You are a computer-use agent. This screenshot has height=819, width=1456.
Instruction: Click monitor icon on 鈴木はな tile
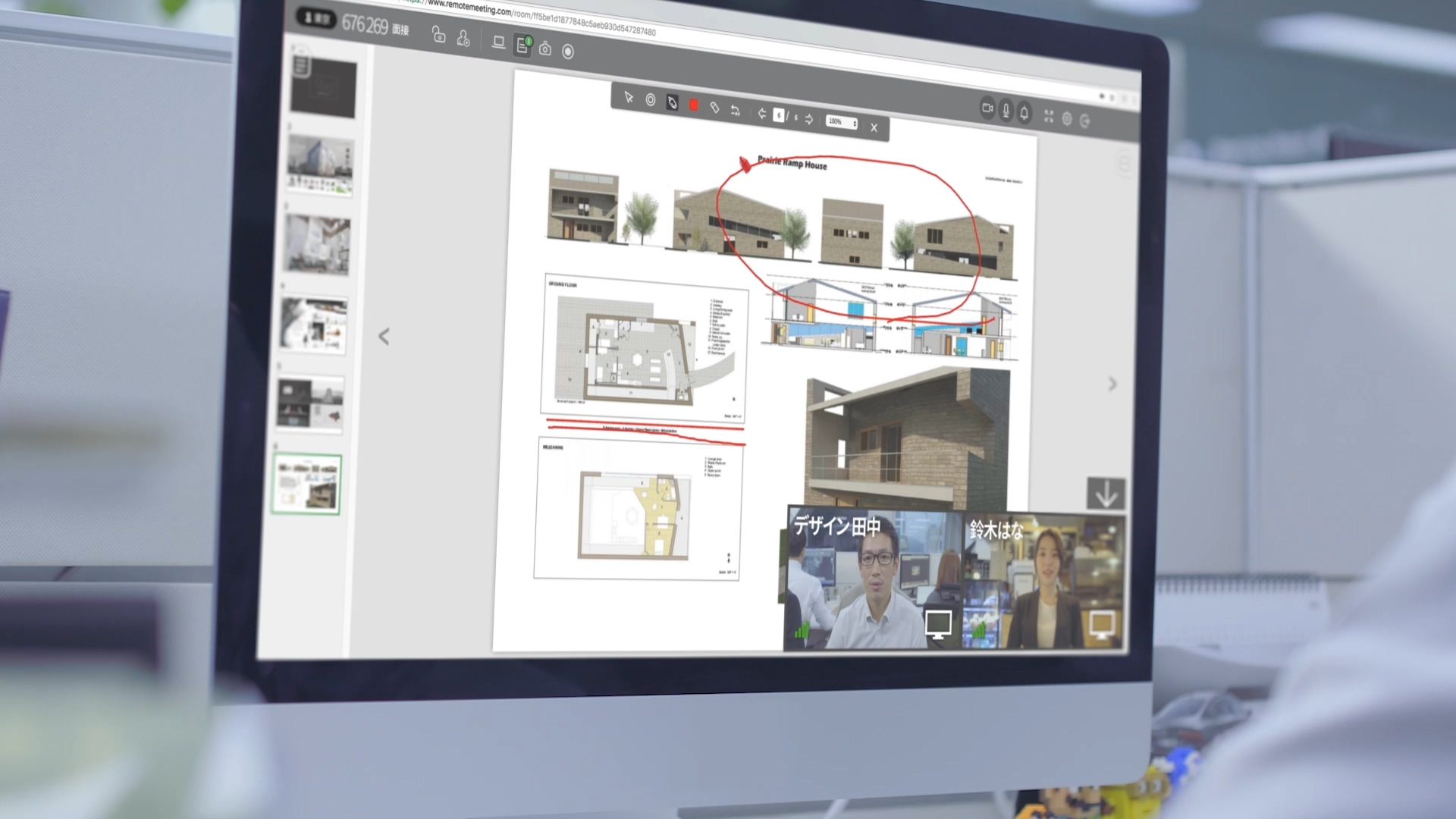tap(1102, 624)
